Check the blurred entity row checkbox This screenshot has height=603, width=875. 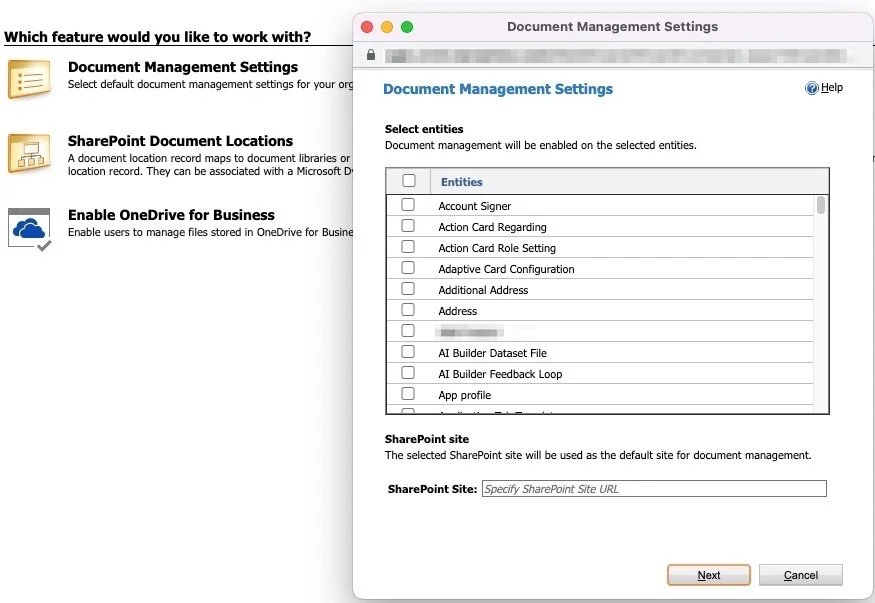pyautogui.click(x=408, y=331)
